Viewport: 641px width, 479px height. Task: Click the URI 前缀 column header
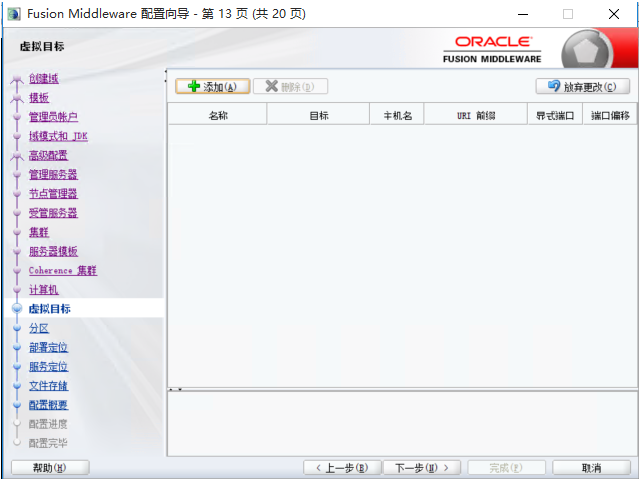(x=476, y=116)
